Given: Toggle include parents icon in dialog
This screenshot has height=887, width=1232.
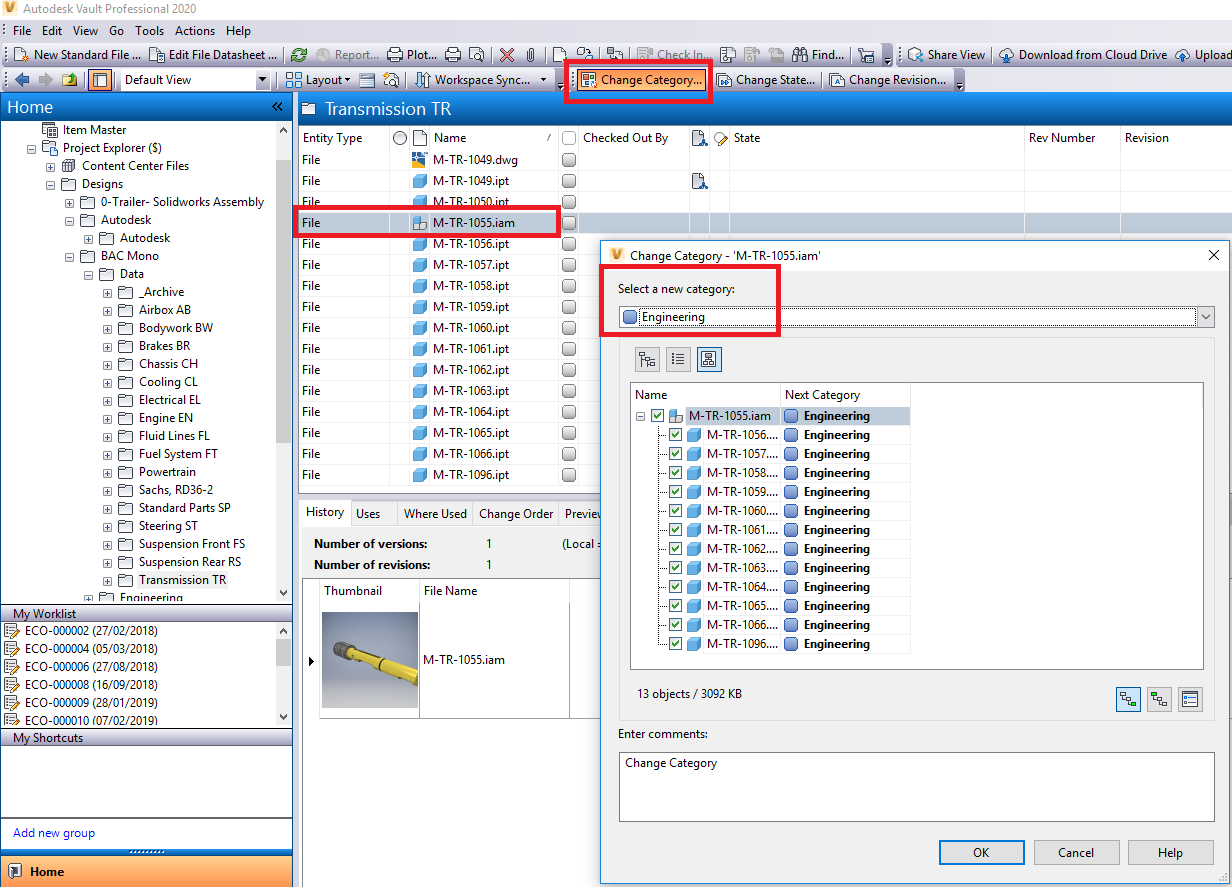Looking at the screenshot, I should 1159,699.
